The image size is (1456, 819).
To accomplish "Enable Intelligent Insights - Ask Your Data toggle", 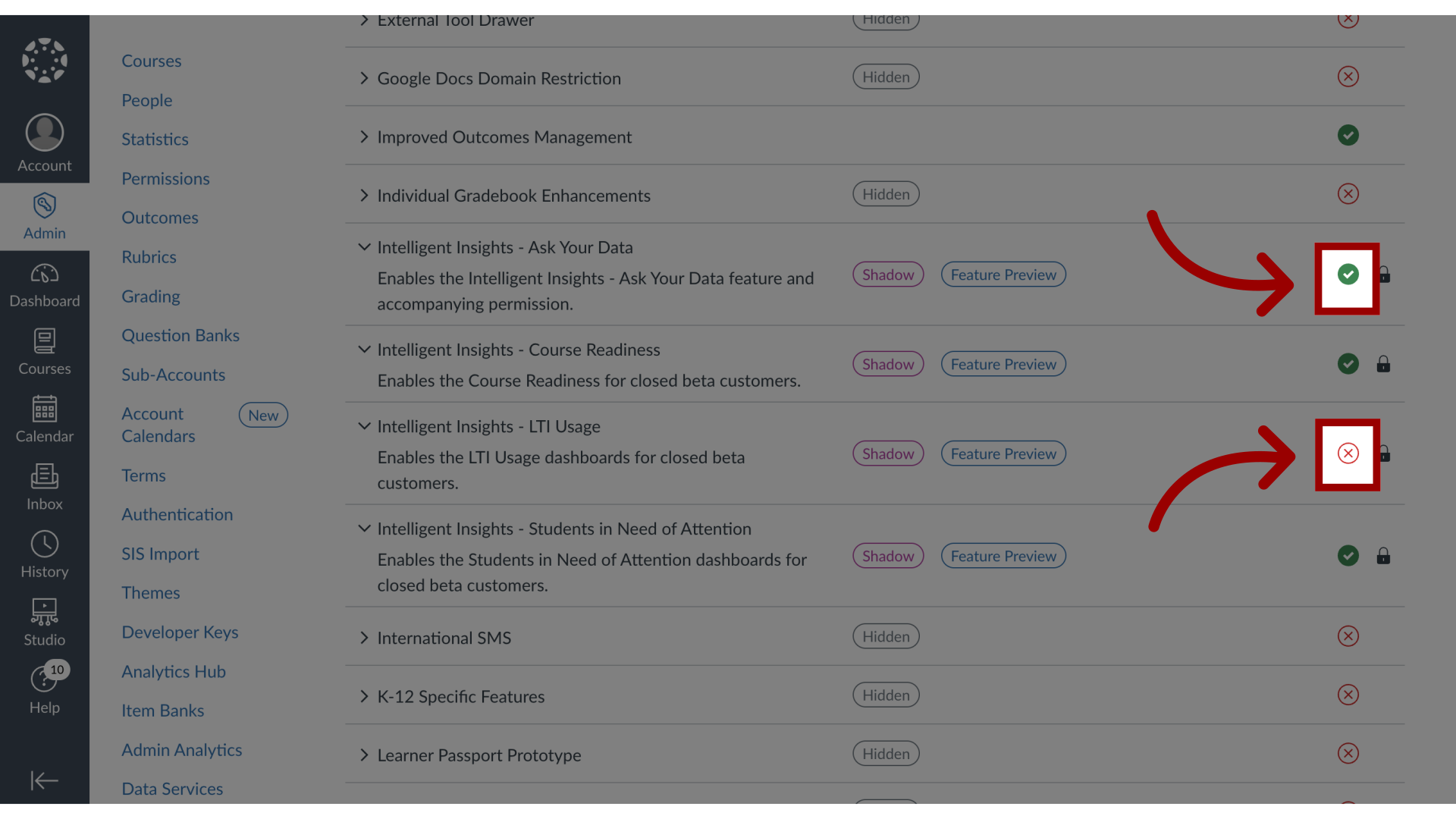I will tap(1347, 274).
